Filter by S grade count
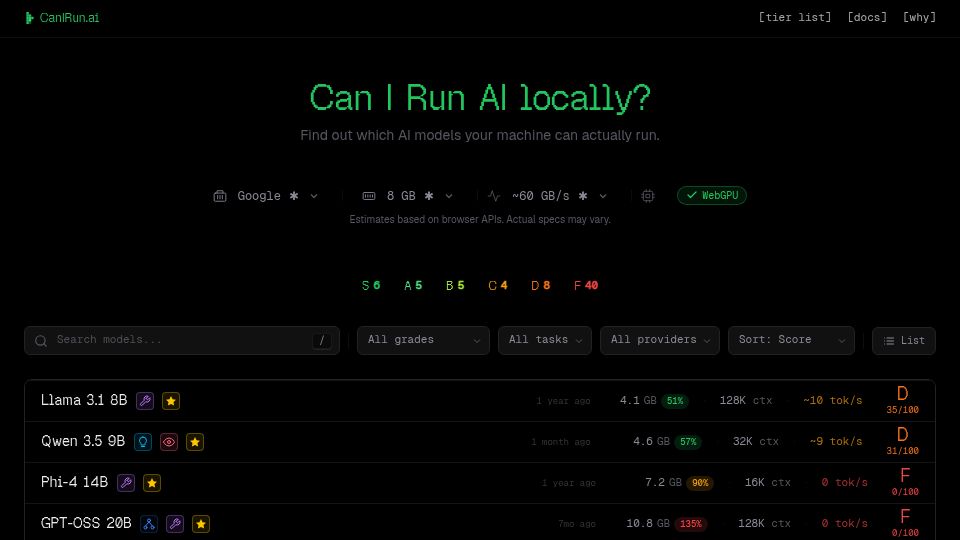960x540 pixels. tap(371, 285)
